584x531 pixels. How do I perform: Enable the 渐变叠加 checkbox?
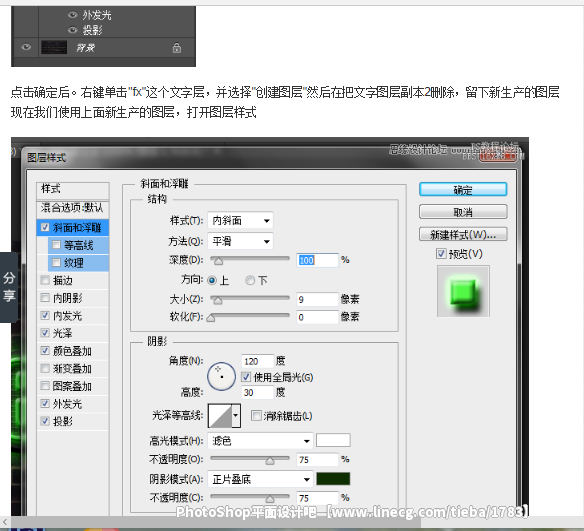[45, 368]
